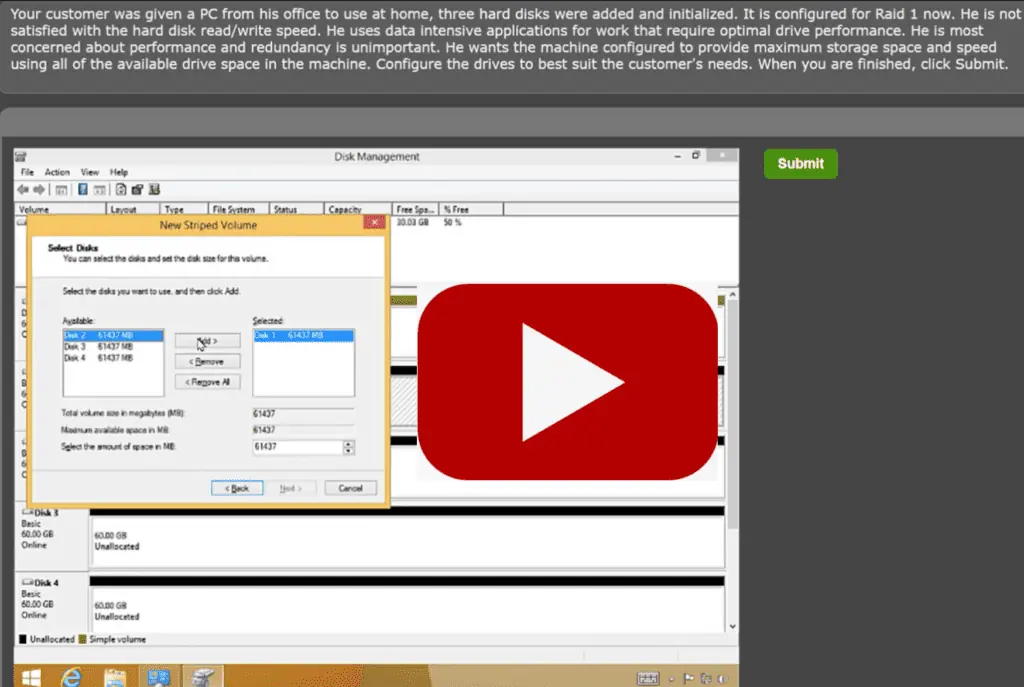Click the green Submit button
This screenshot has height=687, width=1024.
tap(800, 164)
